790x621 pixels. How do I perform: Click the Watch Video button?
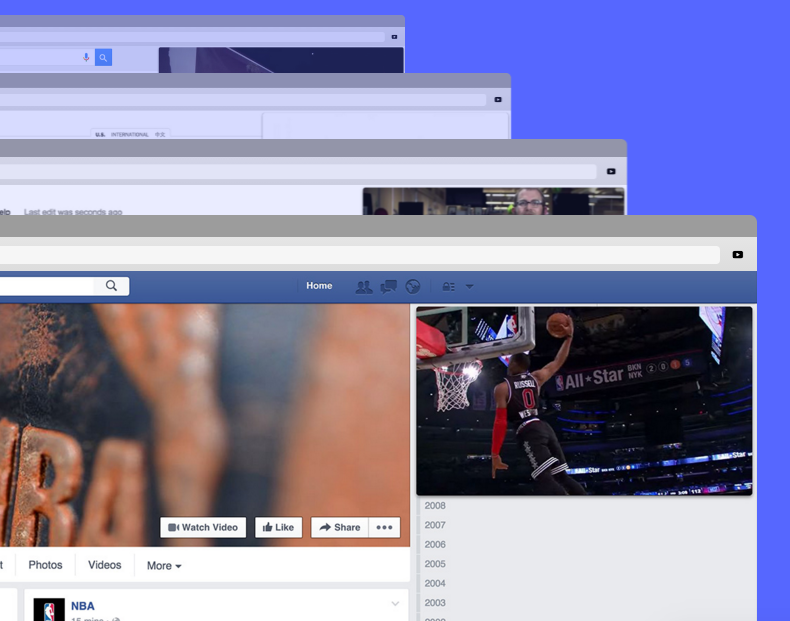(x=203, y=527)
